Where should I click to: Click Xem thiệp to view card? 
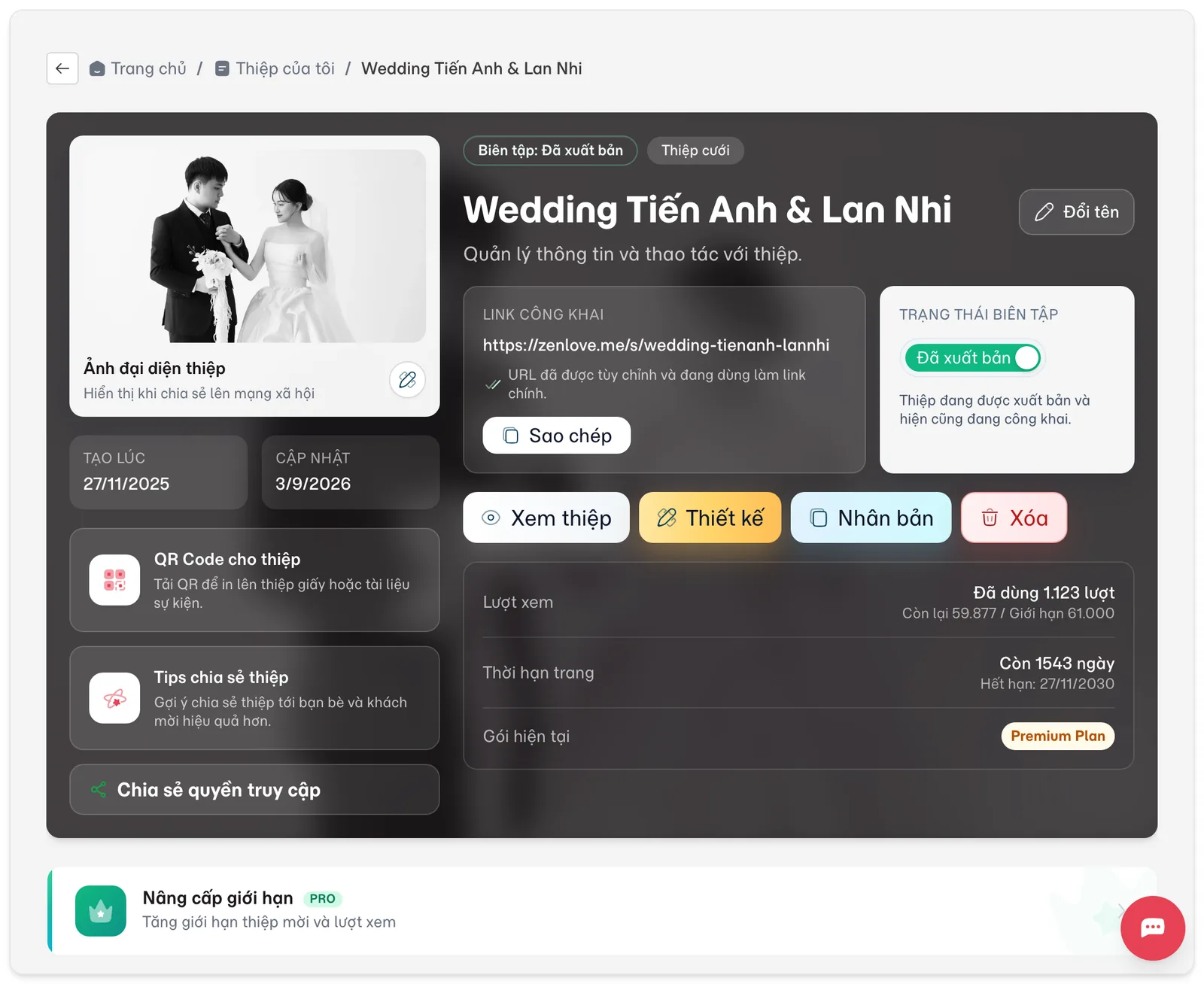pos(546,518)
